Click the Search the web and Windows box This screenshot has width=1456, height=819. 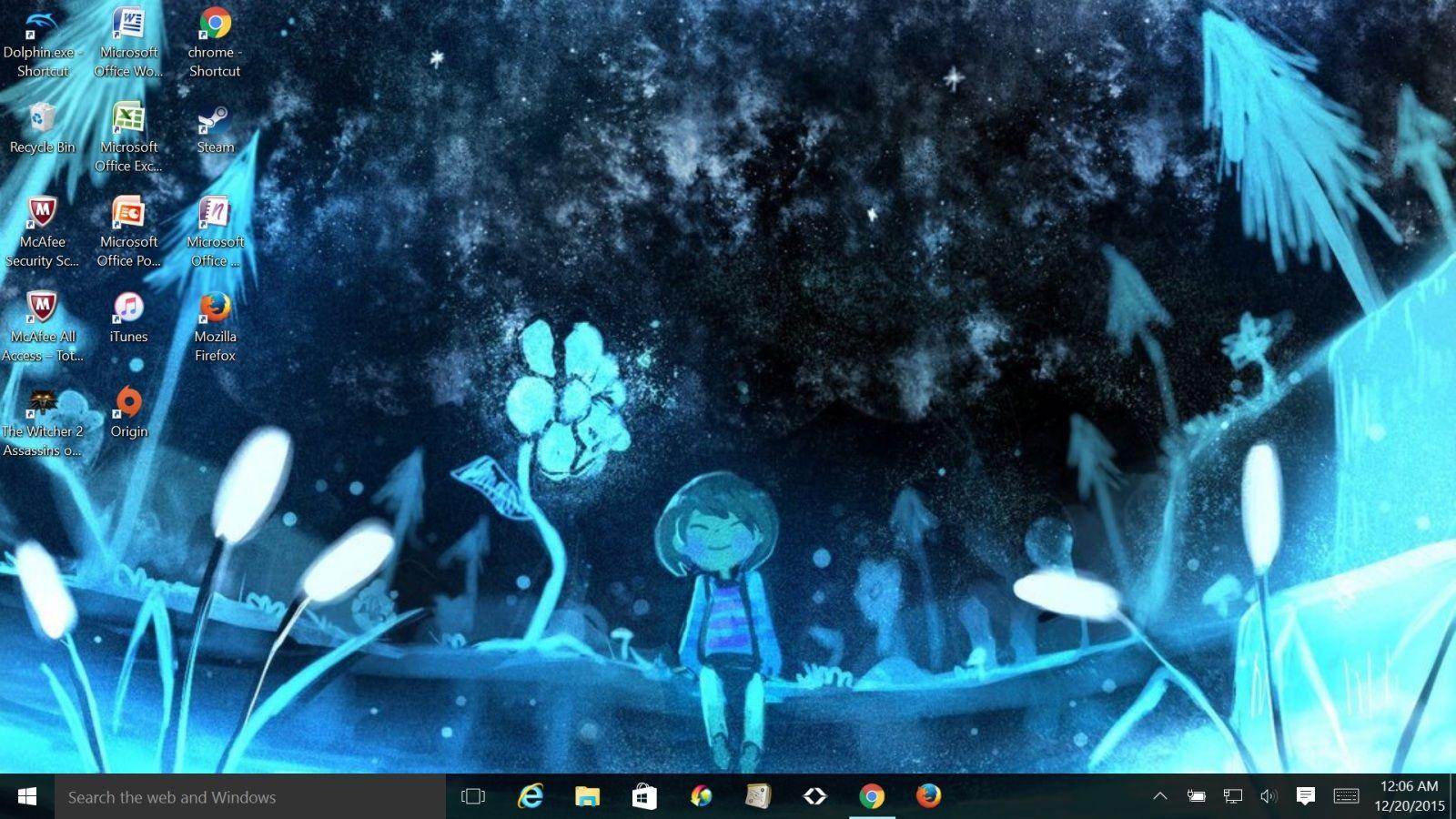250,796
